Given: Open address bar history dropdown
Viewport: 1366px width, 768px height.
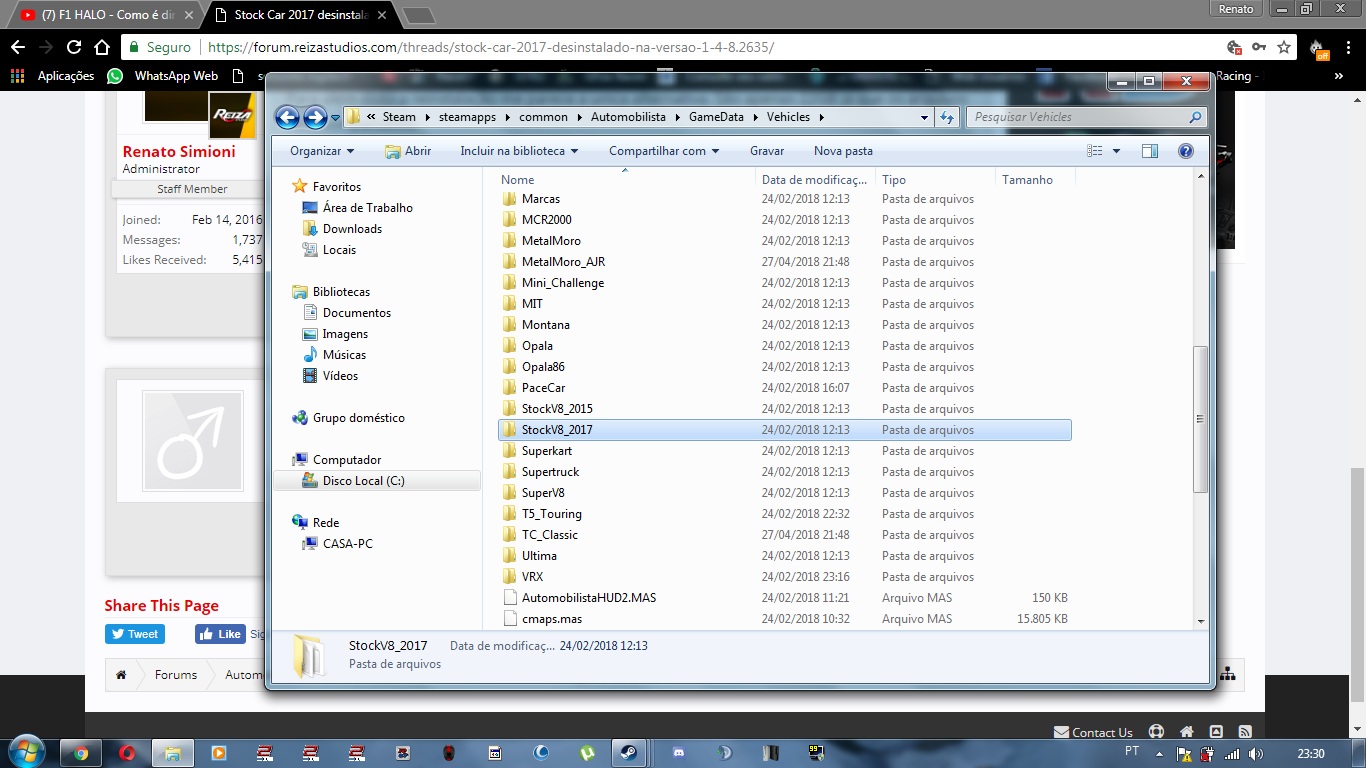Looking at the screenshot, I should (924, 117).
